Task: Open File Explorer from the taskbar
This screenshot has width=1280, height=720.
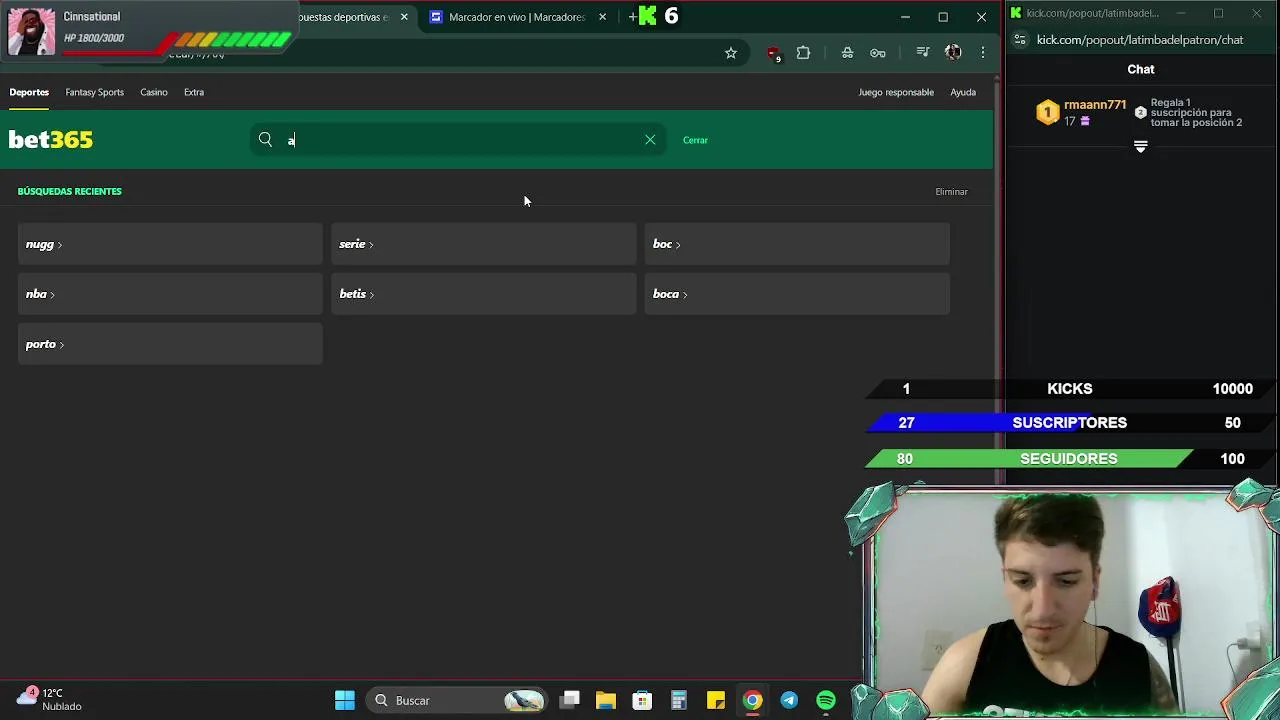Action: click(x=606, y=701)
